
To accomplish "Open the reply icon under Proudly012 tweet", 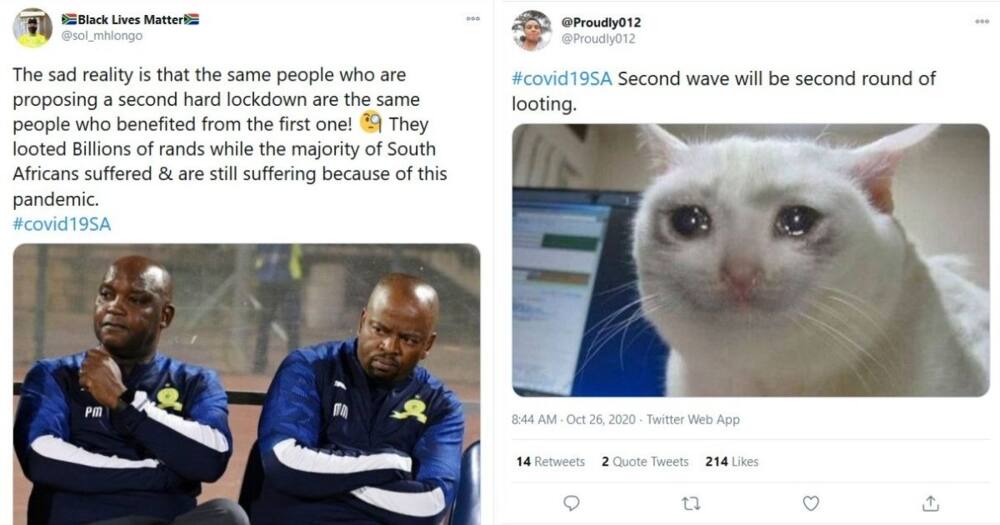I will [571, 503].
